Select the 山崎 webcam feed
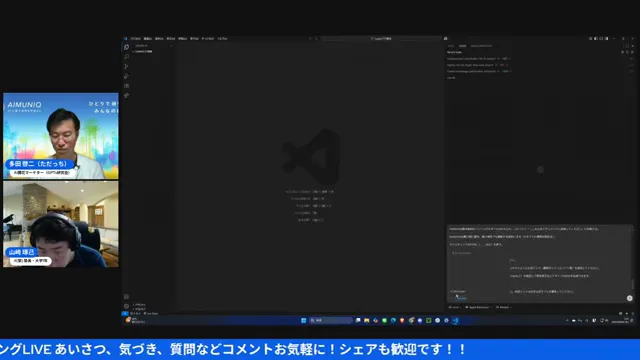This screenshot has height=360, width=640. click(x=61, y=224)
